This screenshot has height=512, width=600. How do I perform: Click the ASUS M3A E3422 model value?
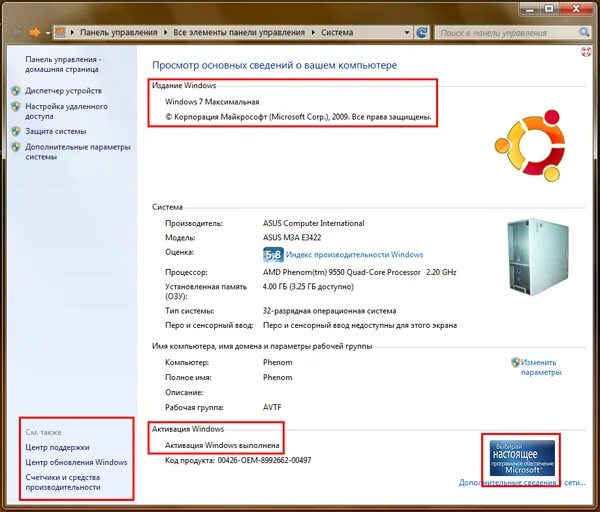[x=292, y=238]
